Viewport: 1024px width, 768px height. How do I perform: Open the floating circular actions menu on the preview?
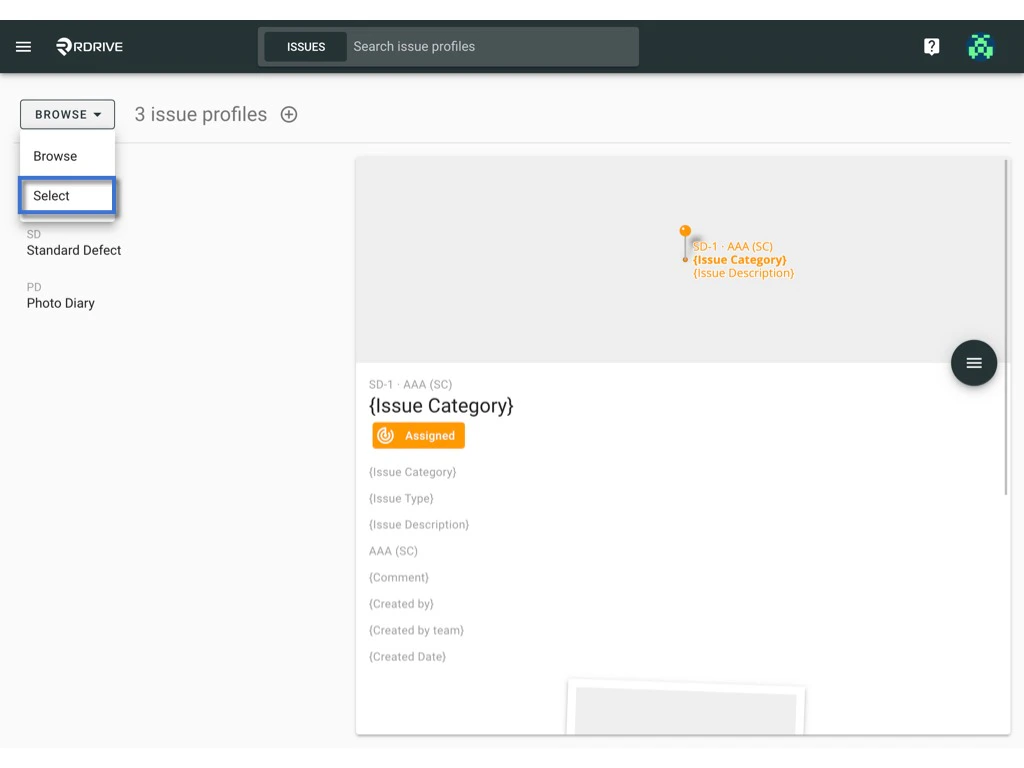click(973, 362)
